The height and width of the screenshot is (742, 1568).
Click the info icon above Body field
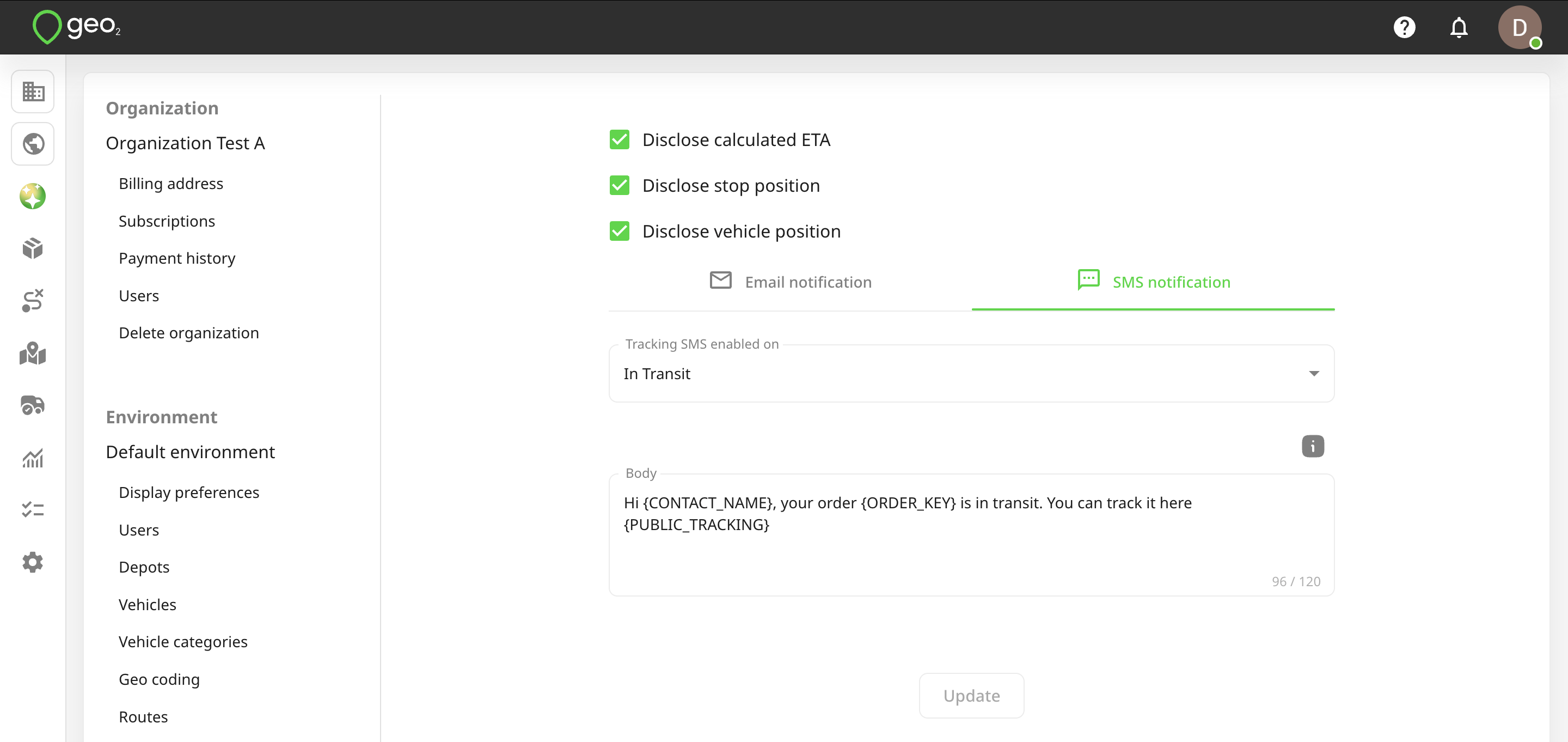coord(1312,447)
